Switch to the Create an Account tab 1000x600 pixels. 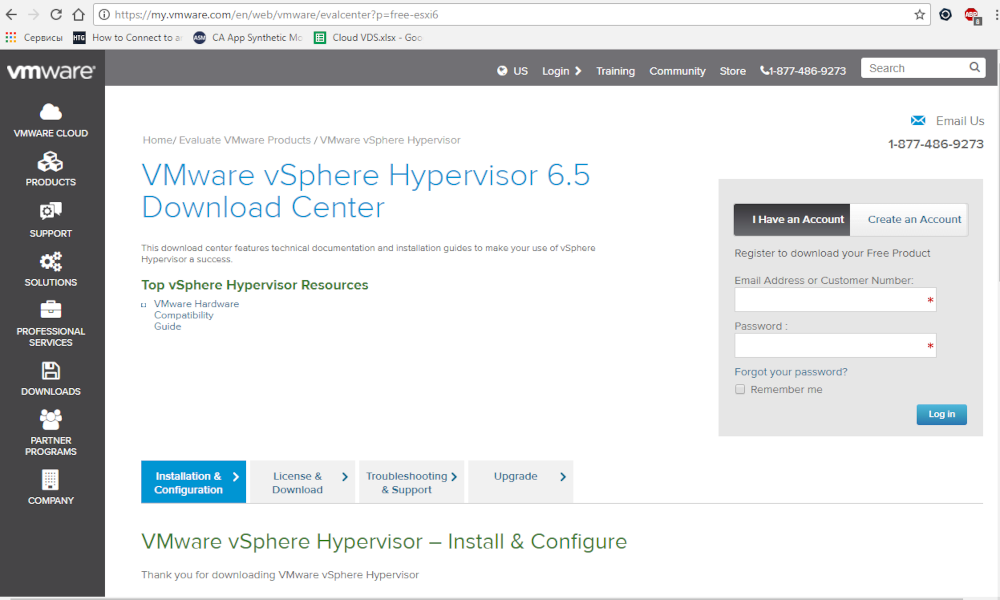click(x=913, y=220)
